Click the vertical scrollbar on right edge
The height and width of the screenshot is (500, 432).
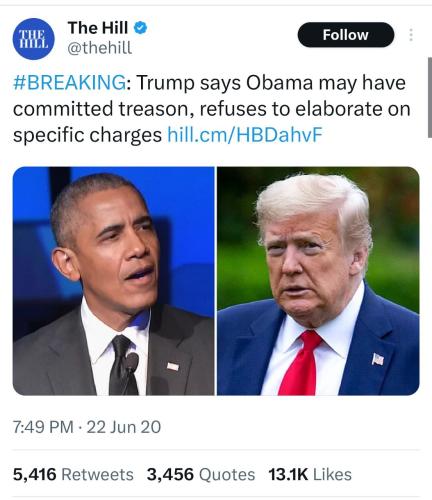[x=430, y=97]
